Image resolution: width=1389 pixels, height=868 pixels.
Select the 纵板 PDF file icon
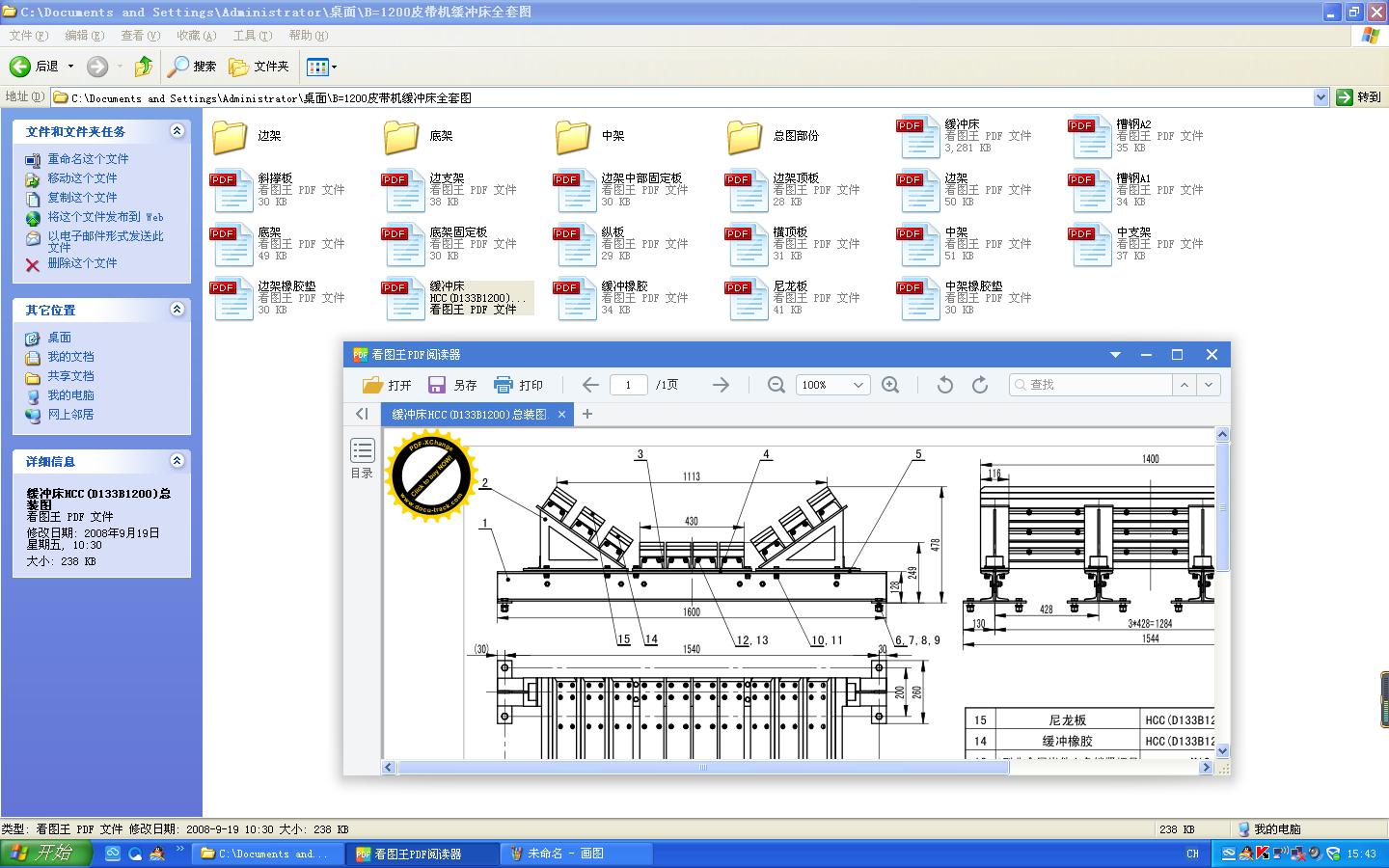[575, 245]
